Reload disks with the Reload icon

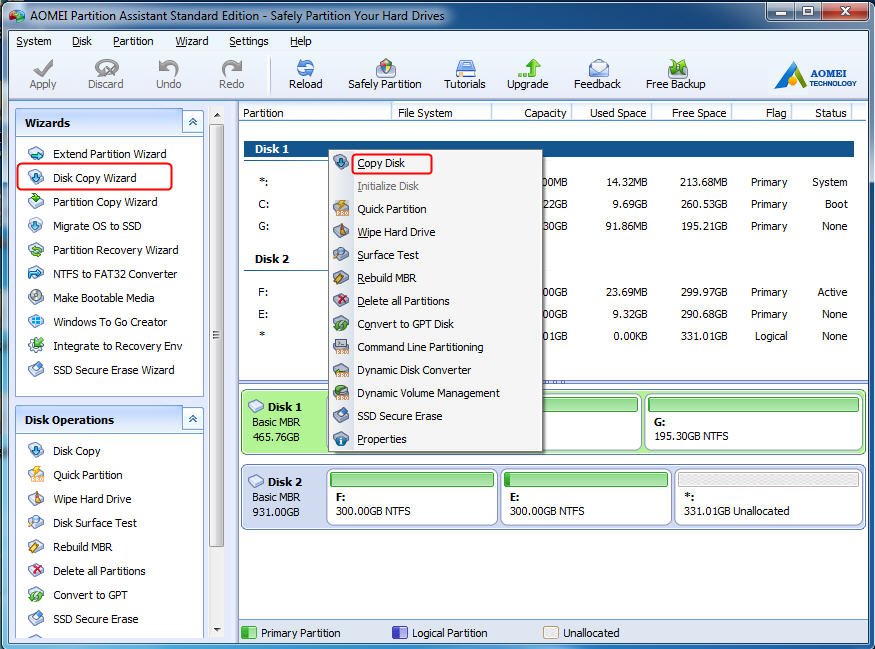click(x=305, y=68)
